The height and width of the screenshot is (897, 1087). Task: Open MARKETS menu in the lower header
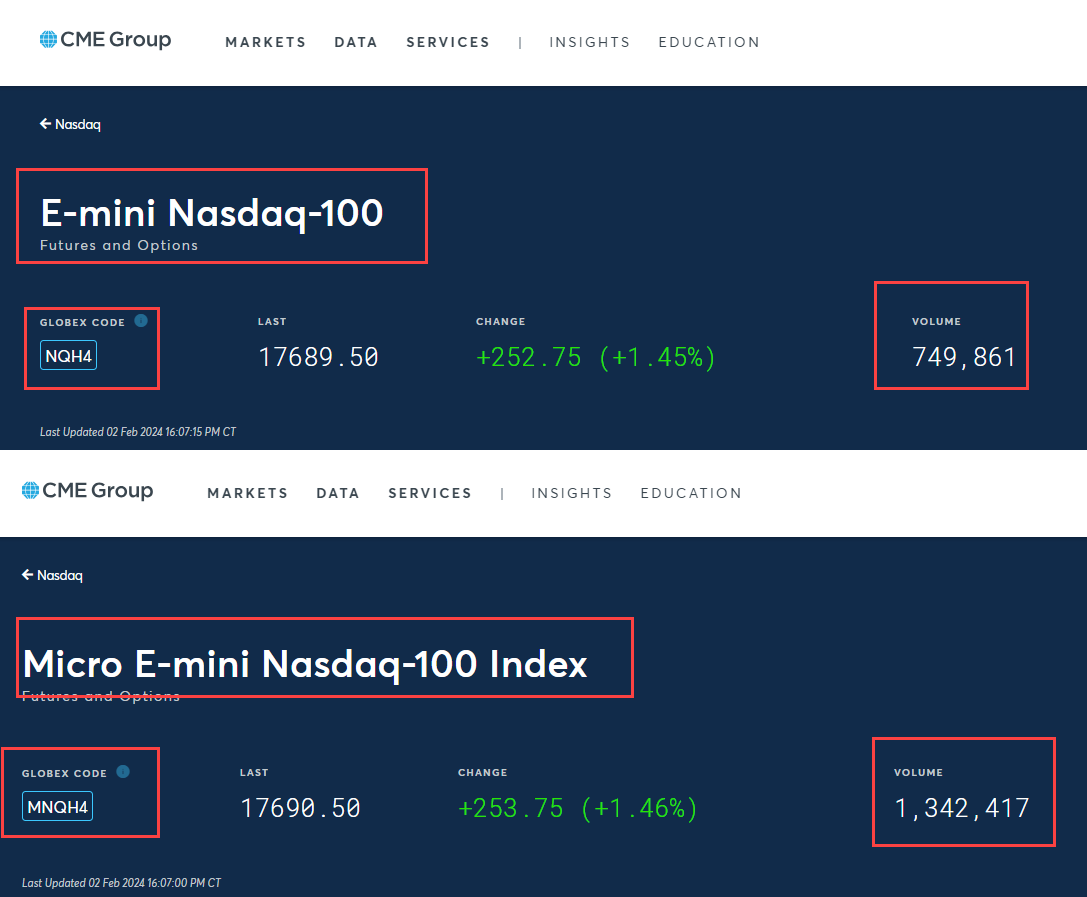(247, 493)
